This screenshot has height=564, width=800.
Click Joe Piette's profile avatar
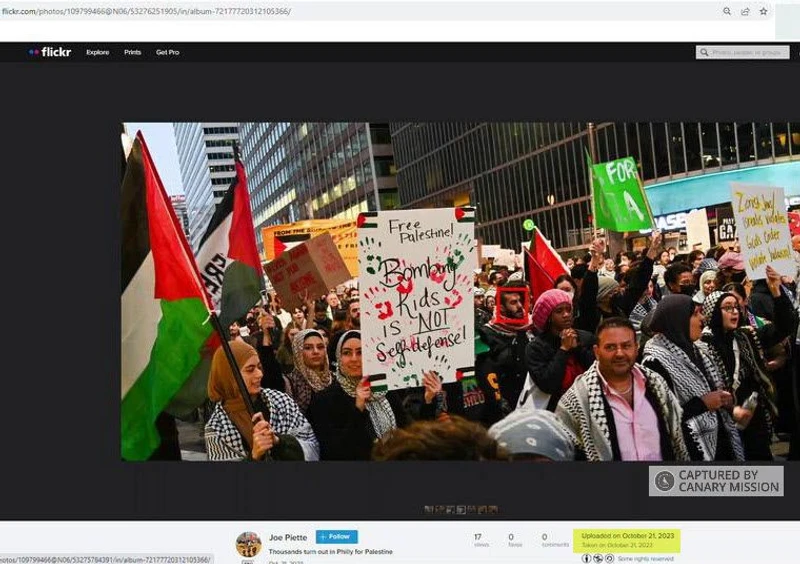pos(248,544)
